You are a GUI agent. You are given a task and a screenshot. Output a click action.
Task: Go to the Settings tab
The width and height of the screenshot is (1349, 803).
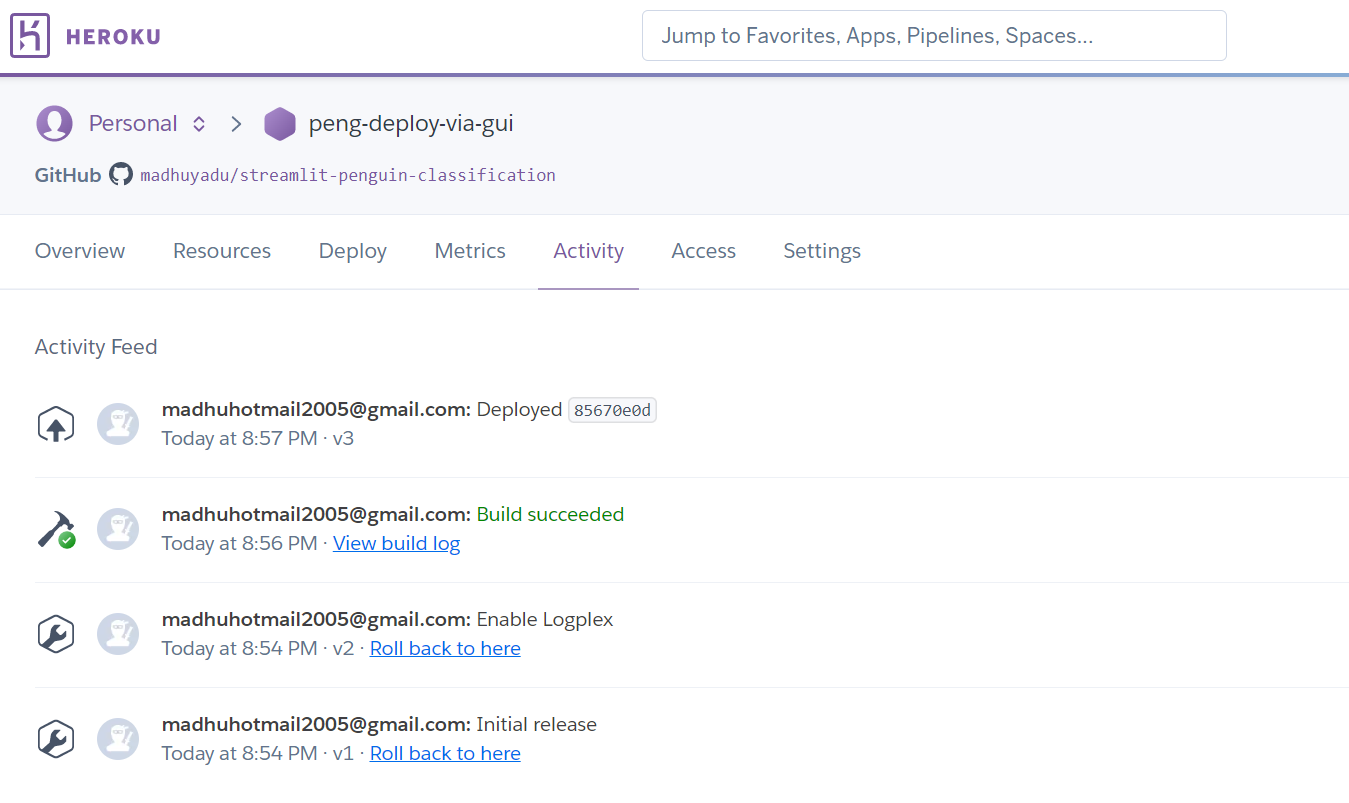(x=821, y=251)
